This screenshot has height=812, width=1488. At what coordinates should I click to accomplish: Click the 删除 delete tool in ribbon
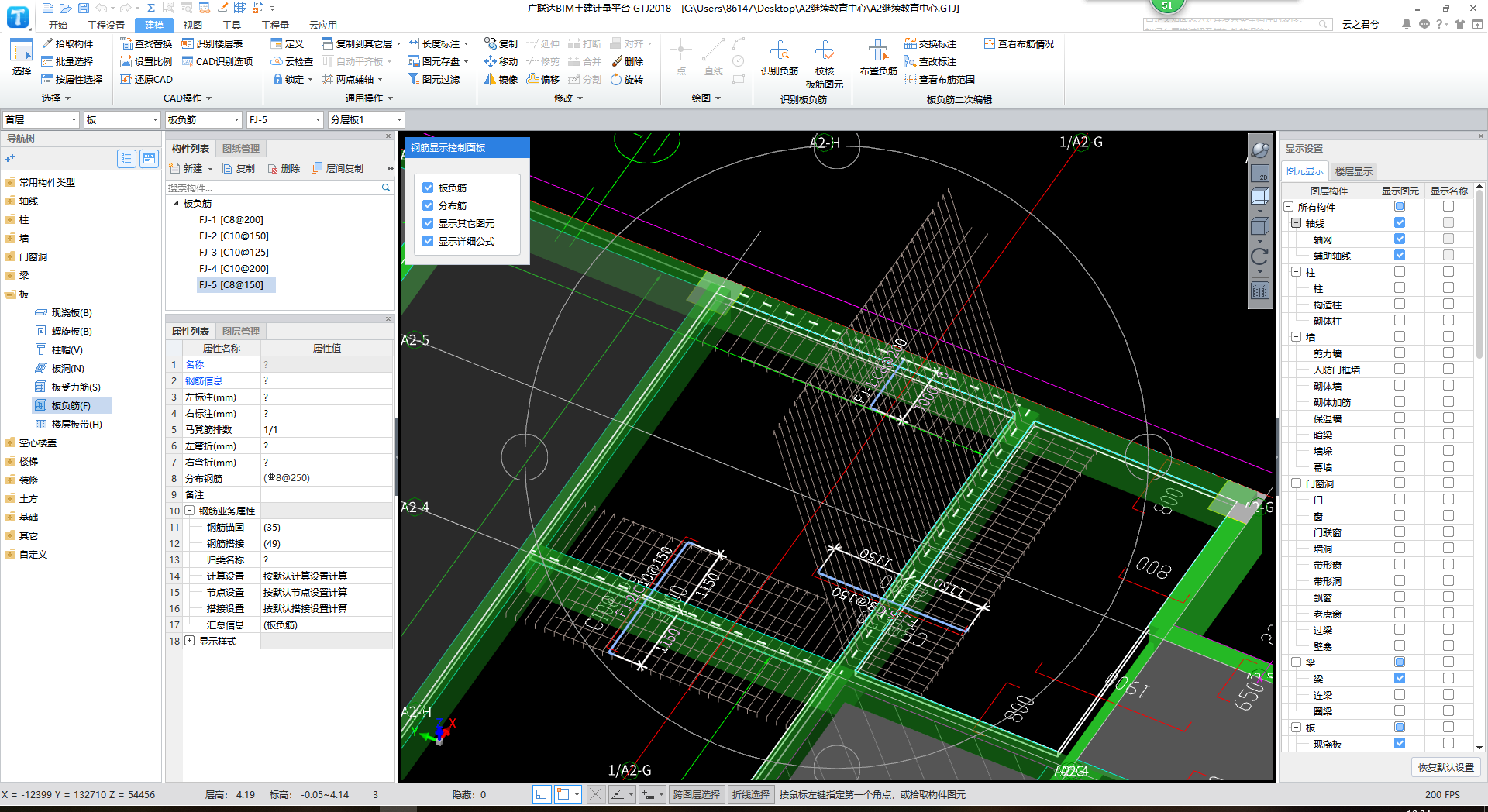627,61
